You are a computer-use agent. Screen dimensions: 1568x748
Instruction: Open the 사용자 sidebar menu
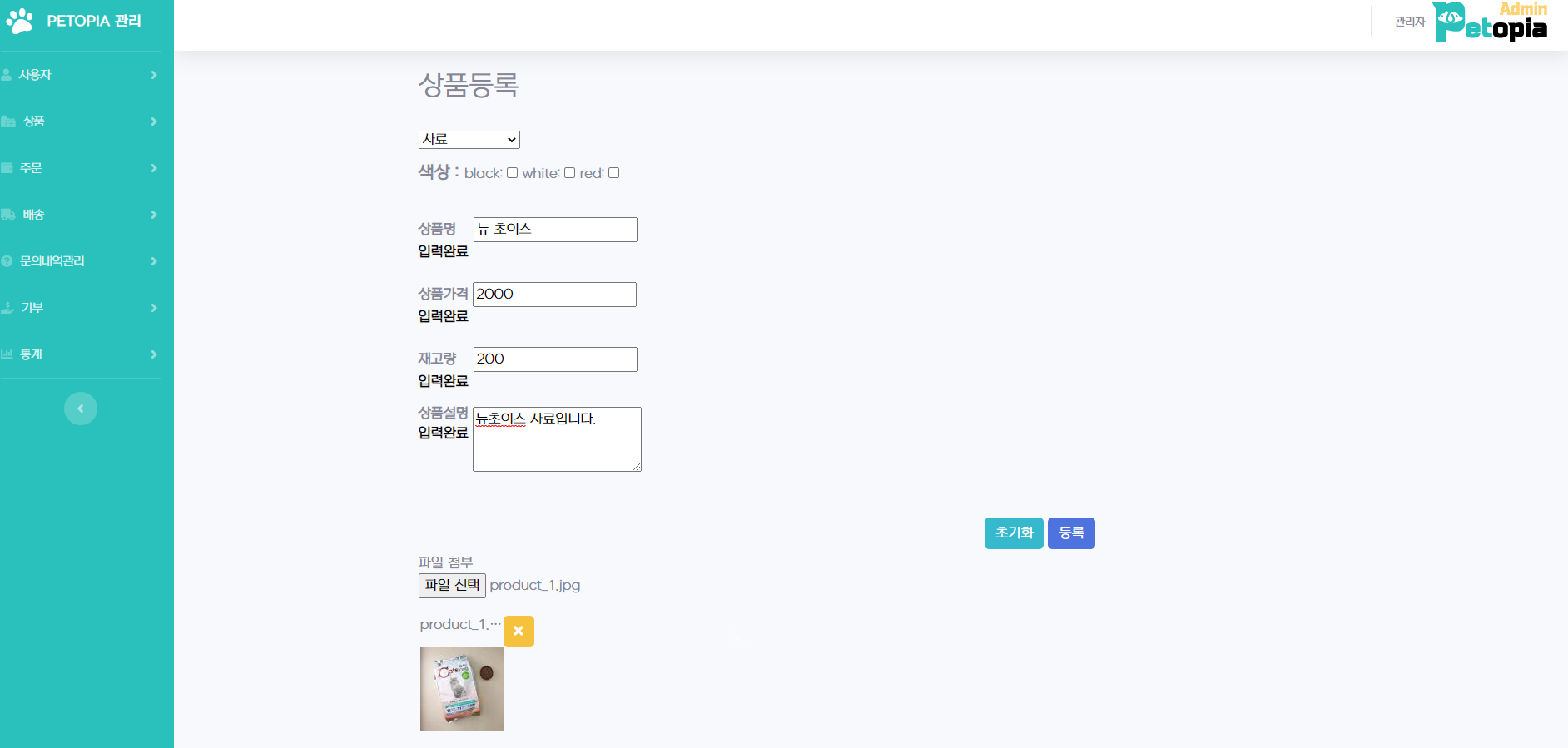80,75
